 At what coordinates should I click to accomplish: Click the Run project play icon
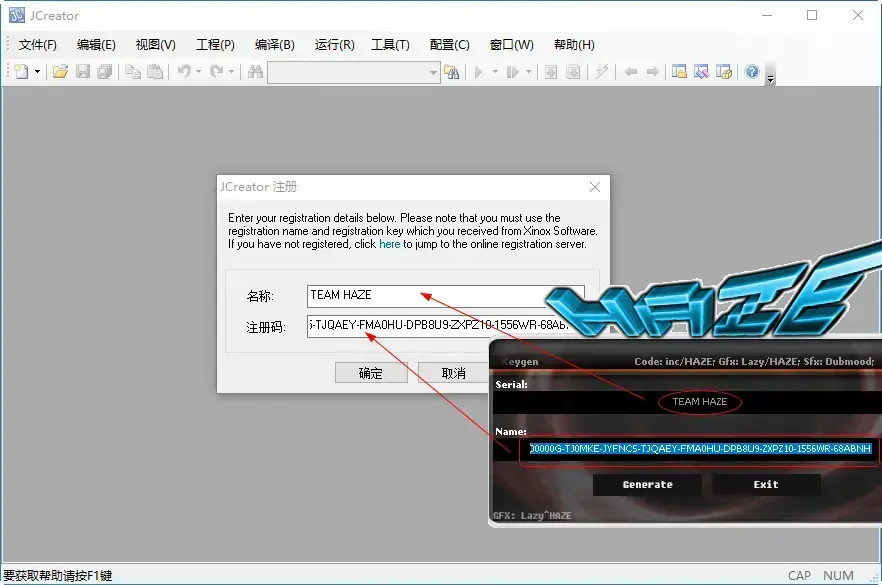(479, 72)
